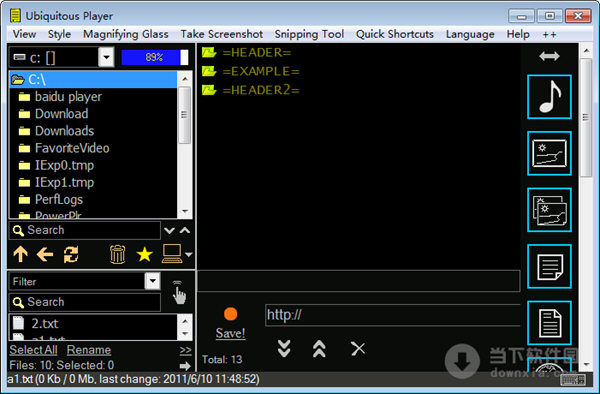
Task: Click the pointing hand icon
Action: (178, 293)
